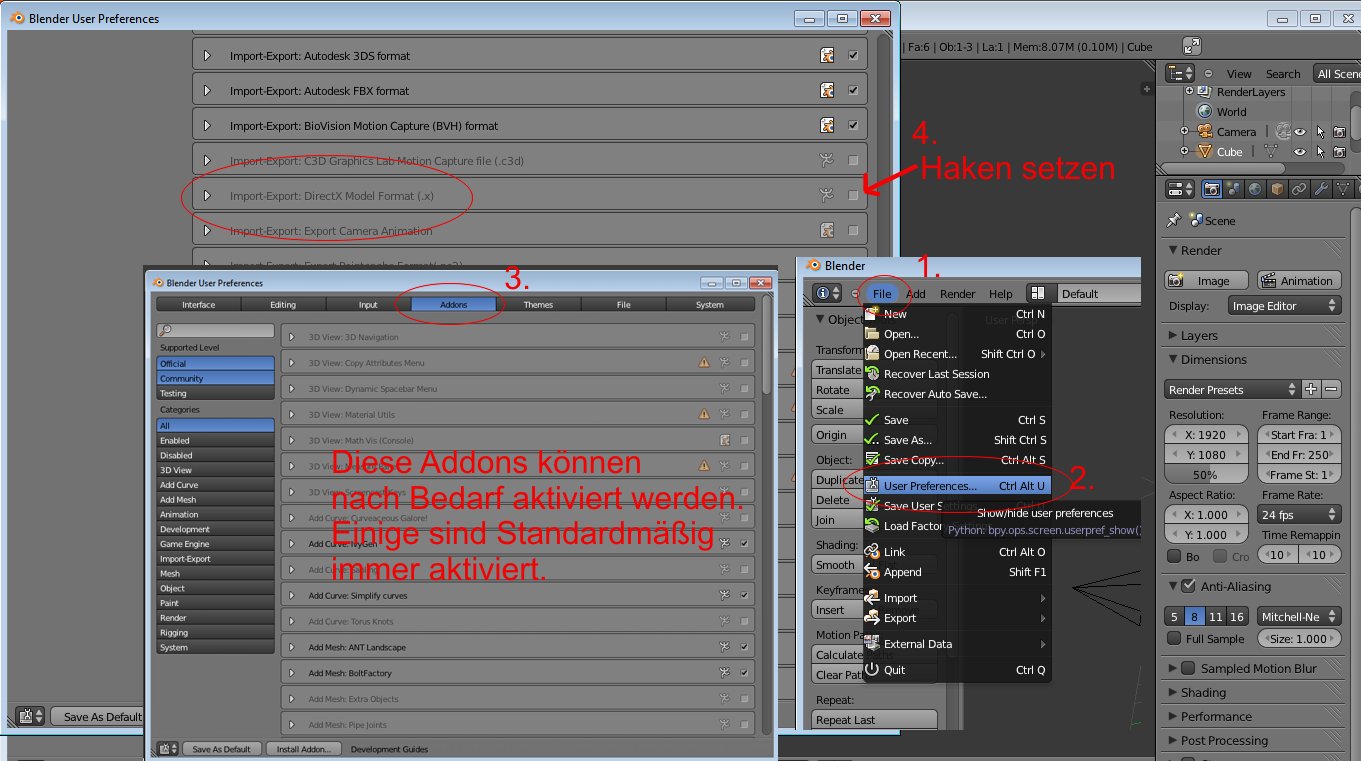Toggle Cube visibility eye icon

pyautogui.click(x=1301, y=152)
